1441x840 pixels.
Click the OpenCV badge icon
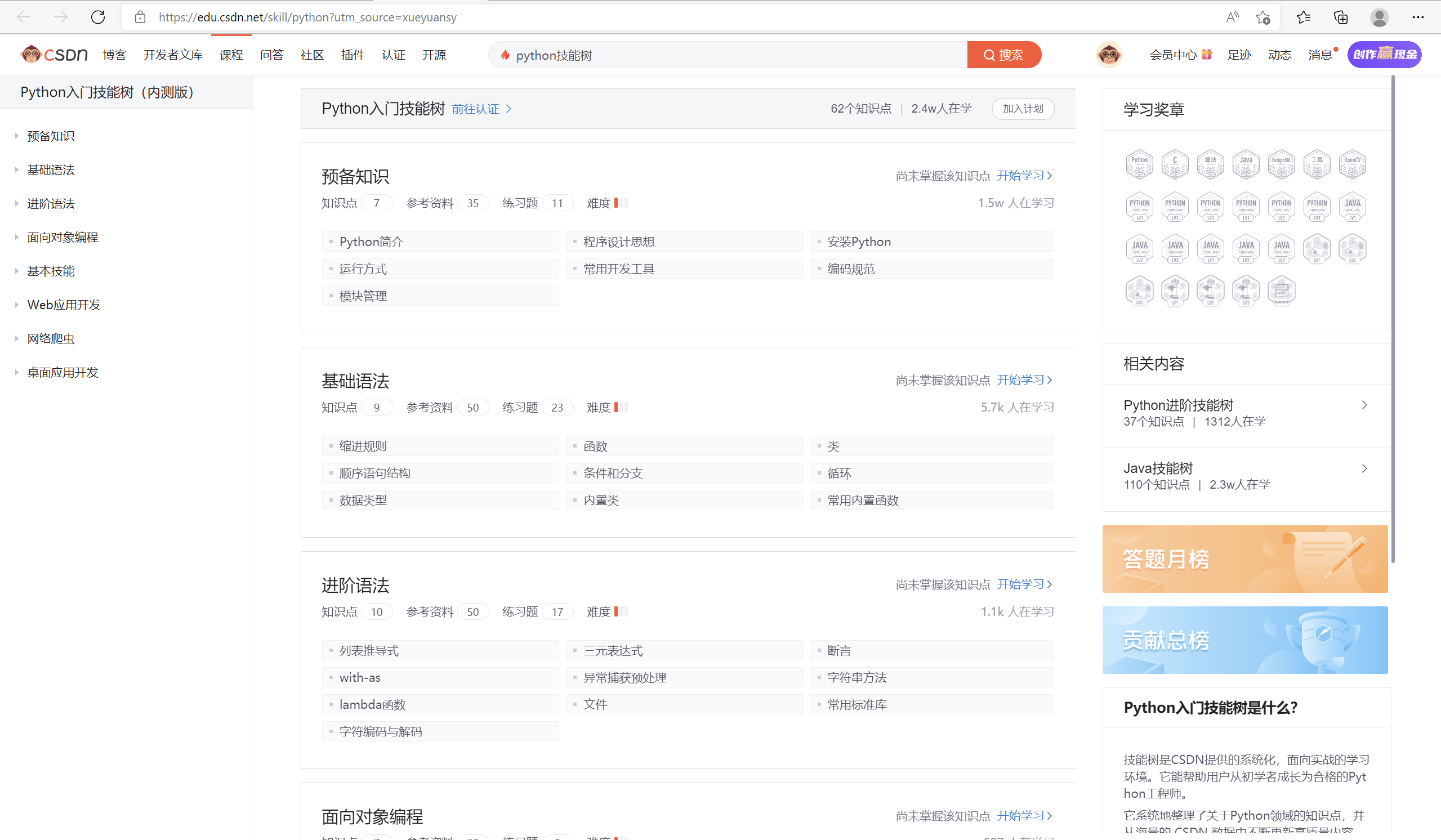click(x=1352, y=164)
